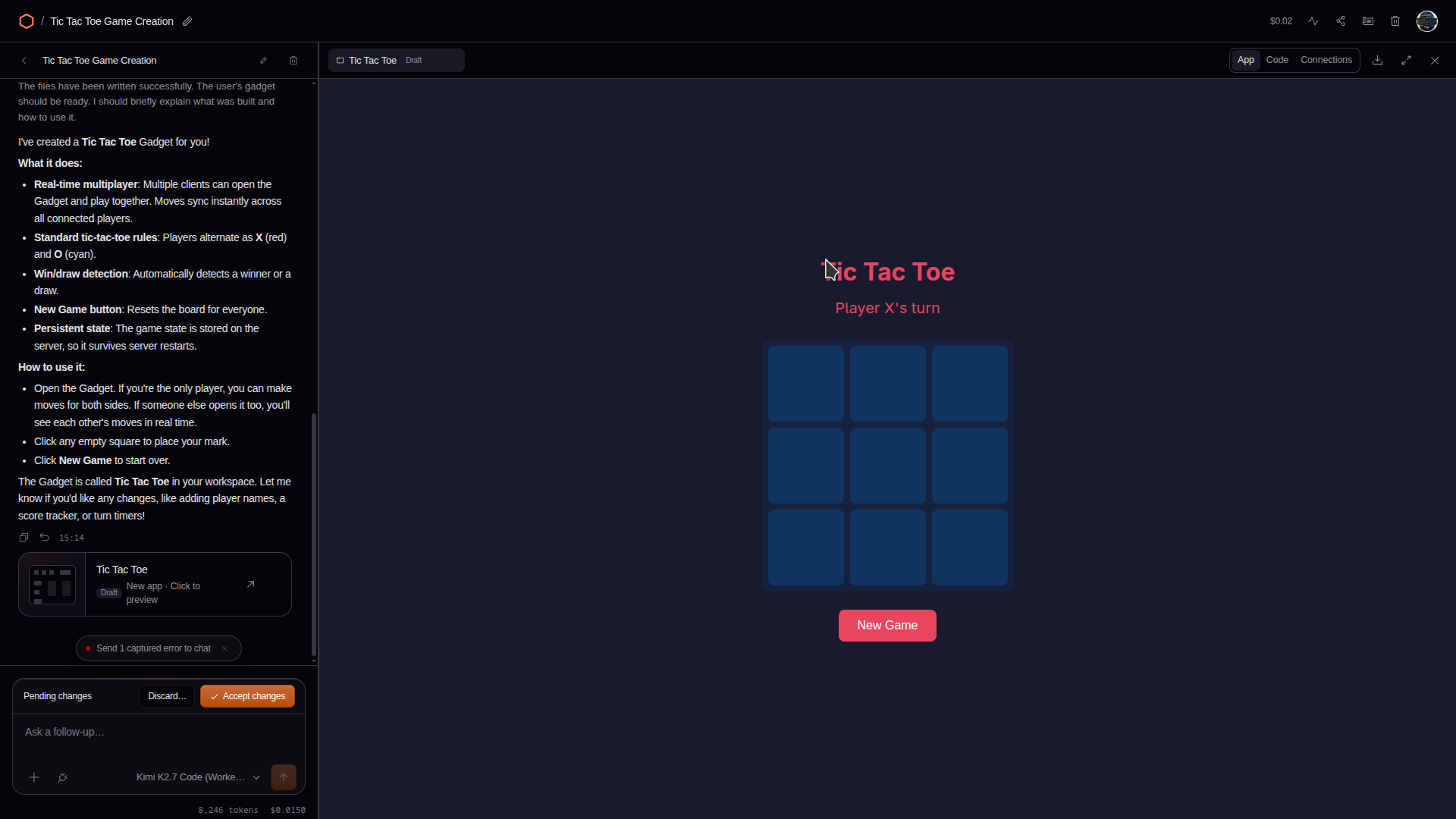
Task: Mark the bottom-left board square
Action: tap(805, 548)
